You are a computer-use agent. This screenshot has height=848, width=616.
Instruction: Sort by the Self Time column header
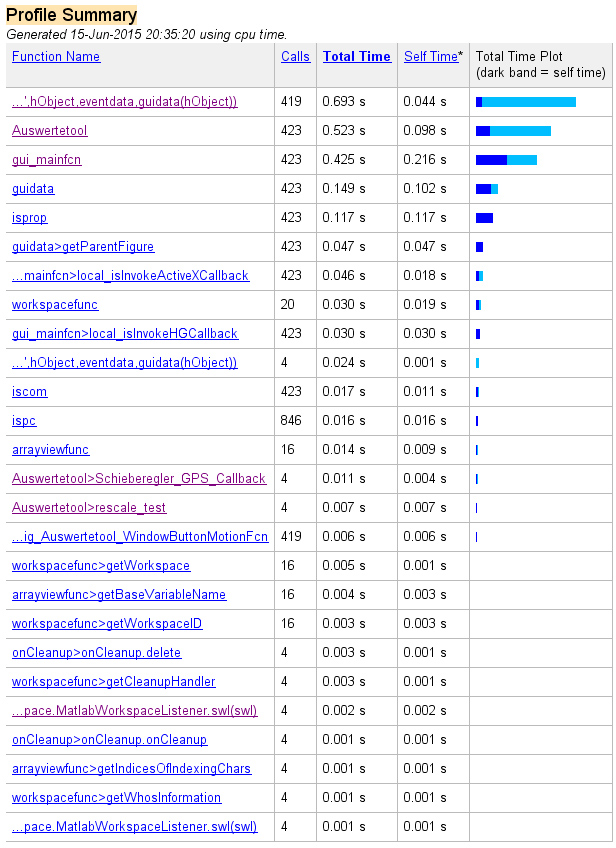tap(431, 57)
